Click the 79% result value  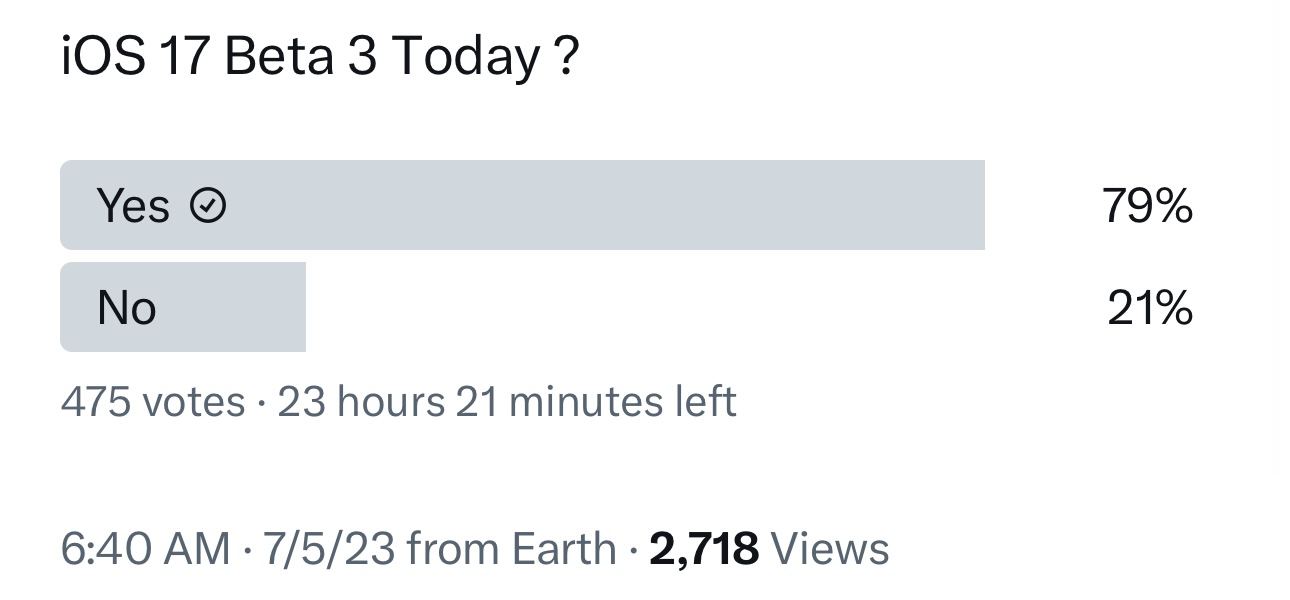(x=1147, y=206)
